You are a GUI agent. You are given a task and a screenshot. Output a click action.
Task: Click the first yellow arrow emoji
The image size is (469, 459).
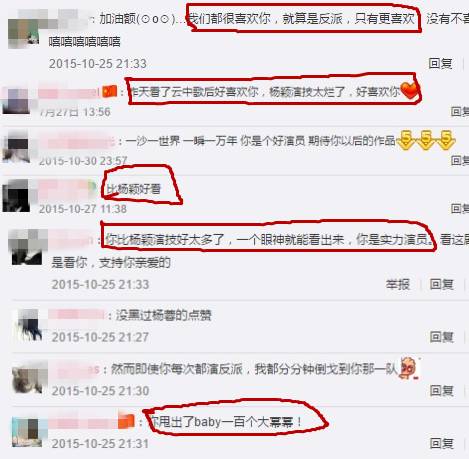[x=406, y=139]
